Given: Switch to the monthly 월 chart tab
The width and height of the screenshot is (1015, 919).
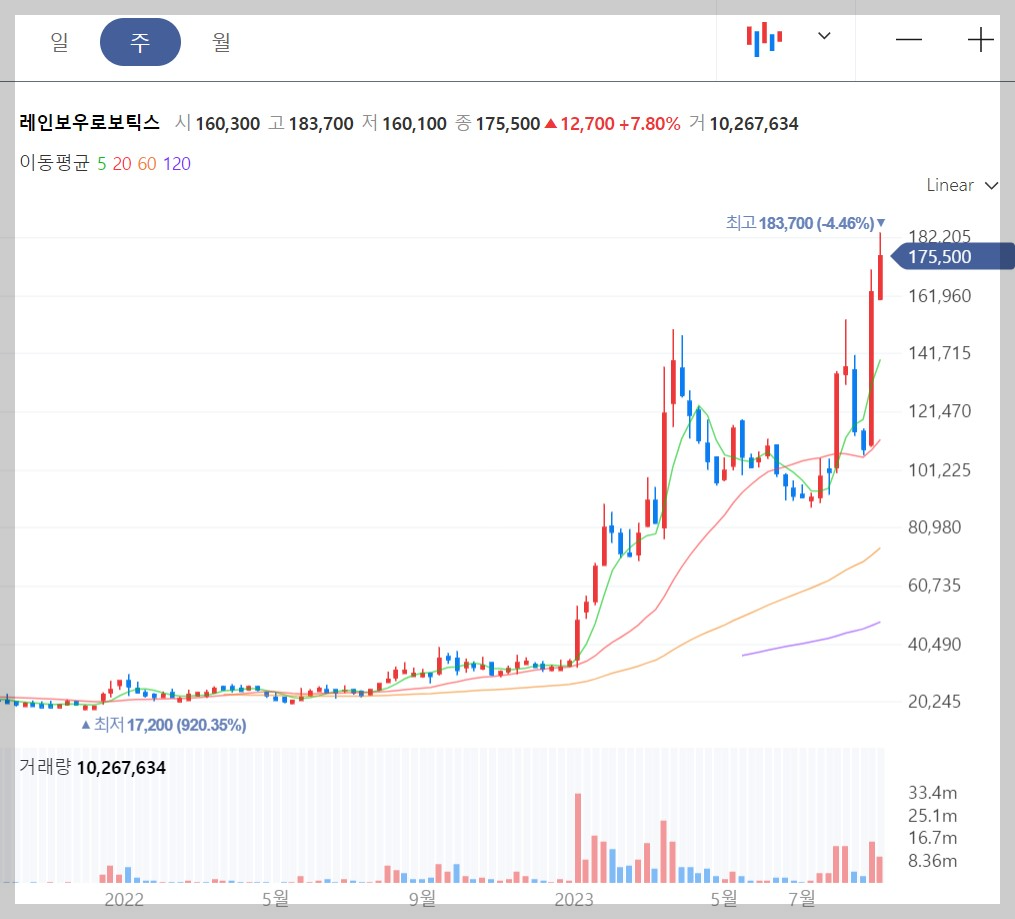Looking at the screenshot, I should [x=221, y=42].
